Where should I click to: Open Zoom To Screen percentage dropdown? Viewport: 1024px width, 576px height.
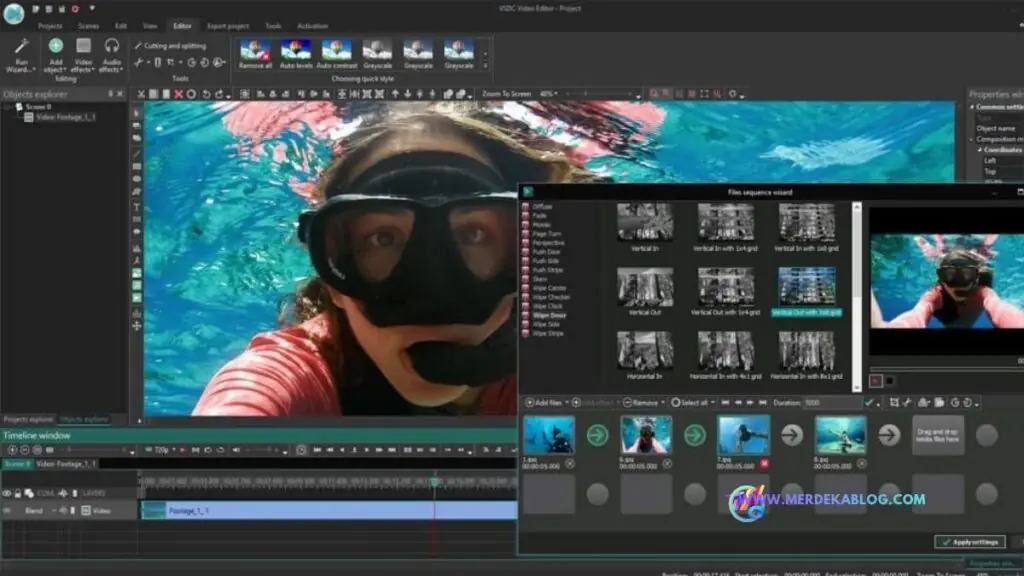point(549,94)
